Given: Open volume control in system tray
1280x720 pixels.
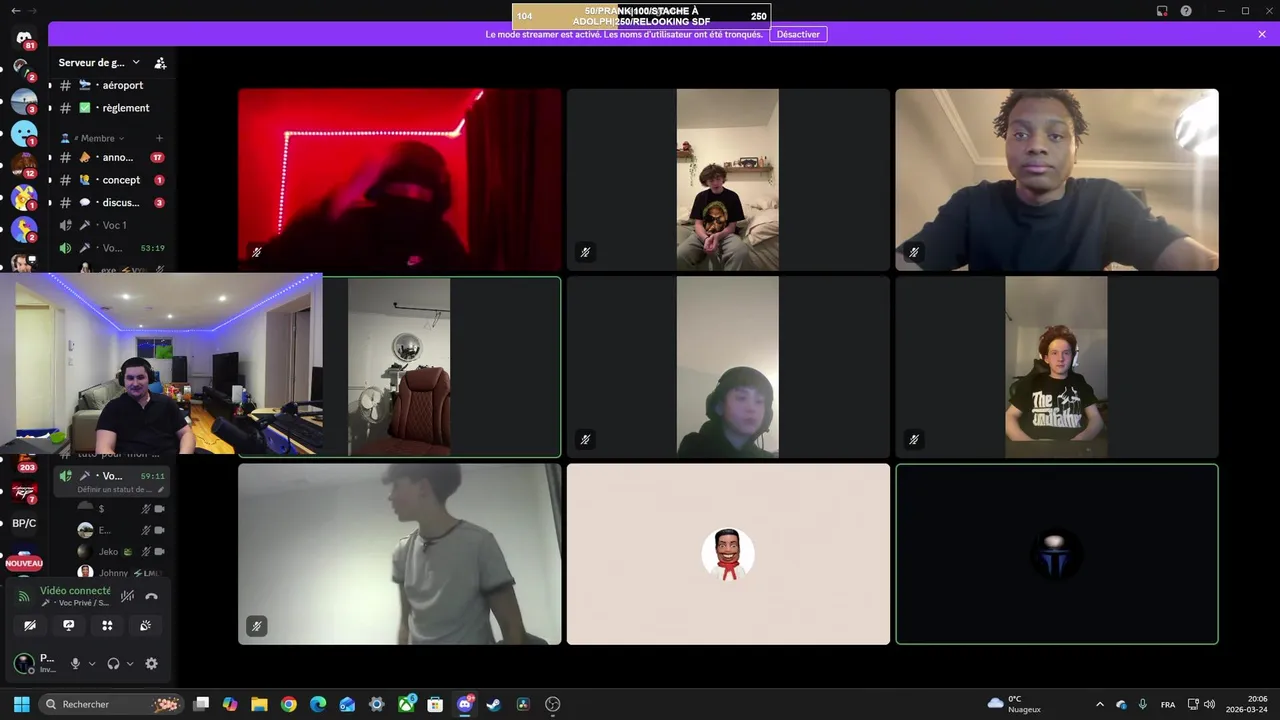Looking at the screenshot, I should (x=1209, y=704).
